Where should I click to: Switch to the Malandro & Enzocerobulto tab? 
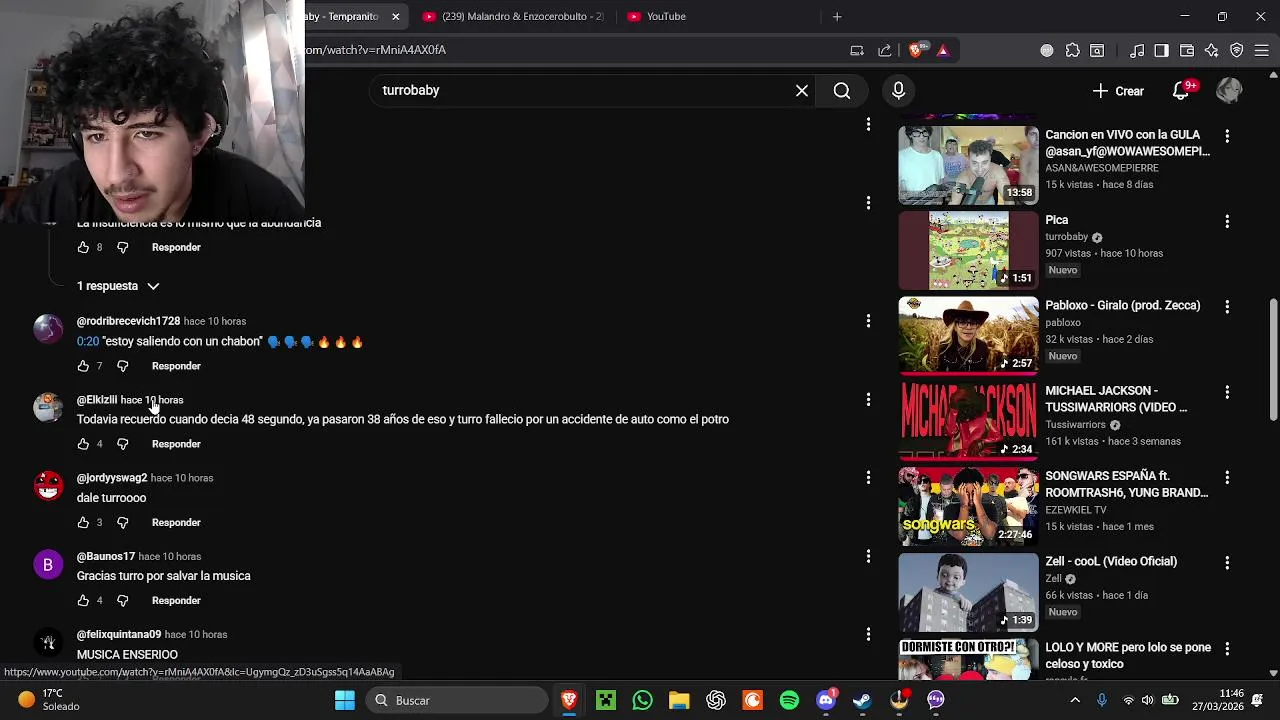pos(513,16)
